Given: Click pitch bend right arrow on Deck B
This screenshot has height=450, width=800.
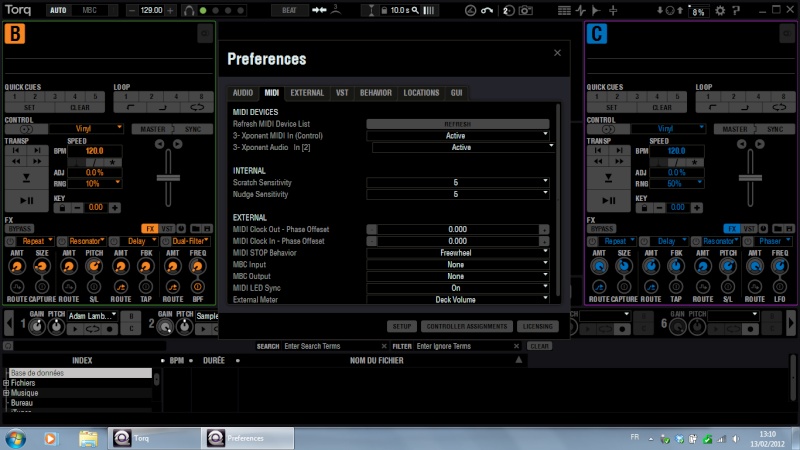Looking at the screenshot, I should click(x=177, y=144).
